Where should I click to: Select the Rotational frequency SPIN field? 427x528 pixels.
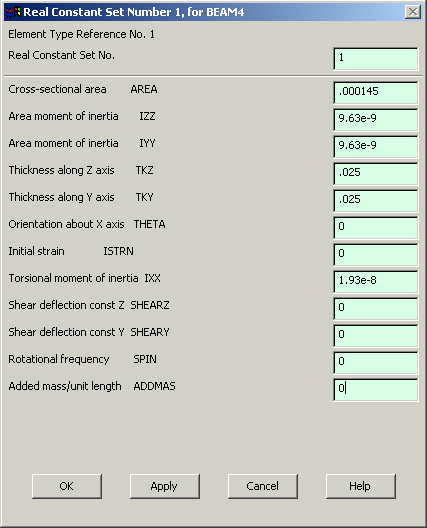375,362
